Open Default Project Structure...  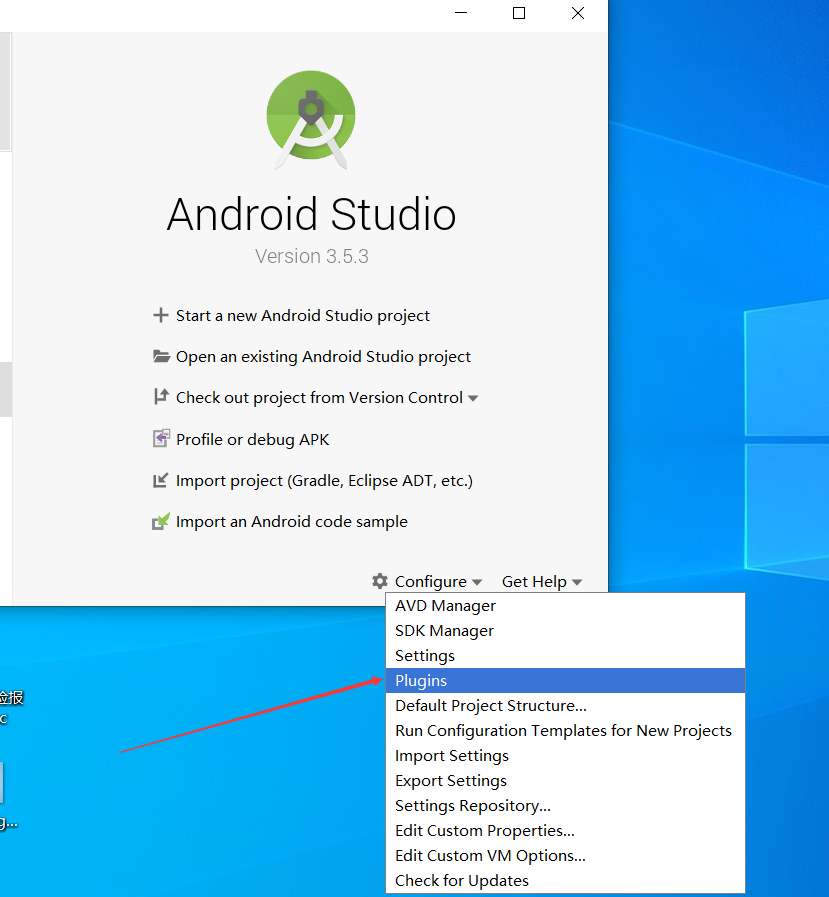565,705
